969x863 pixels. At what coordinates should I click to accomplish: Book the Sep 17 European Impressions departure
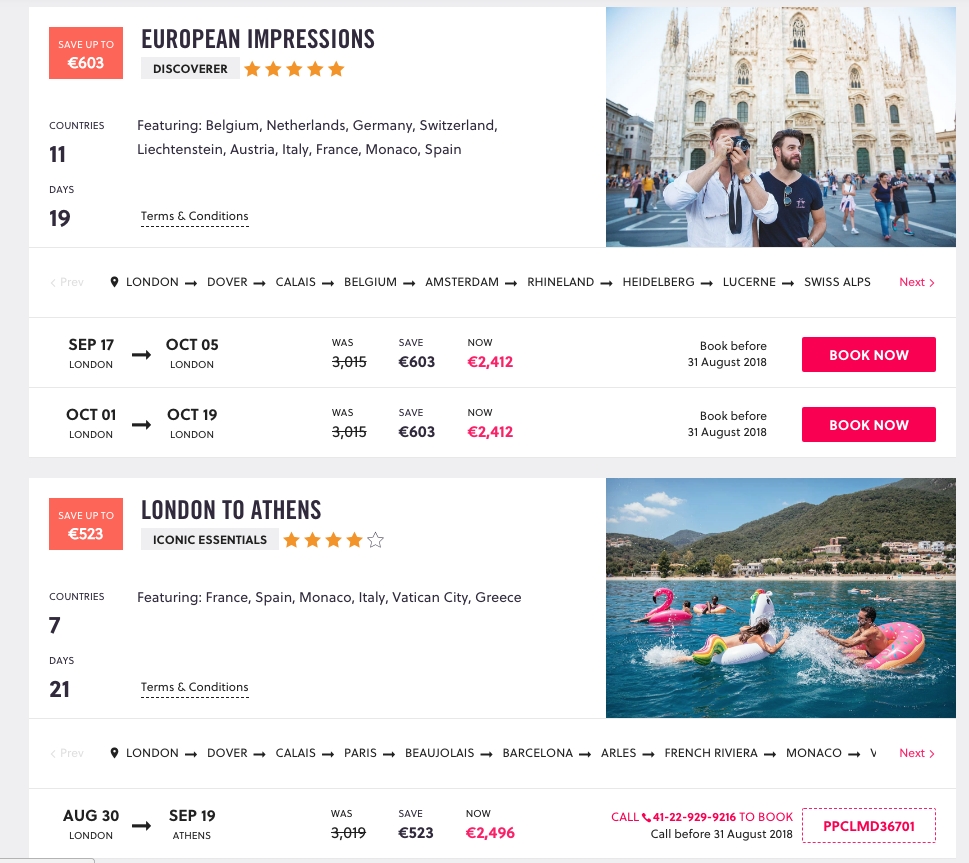(868, 354)
